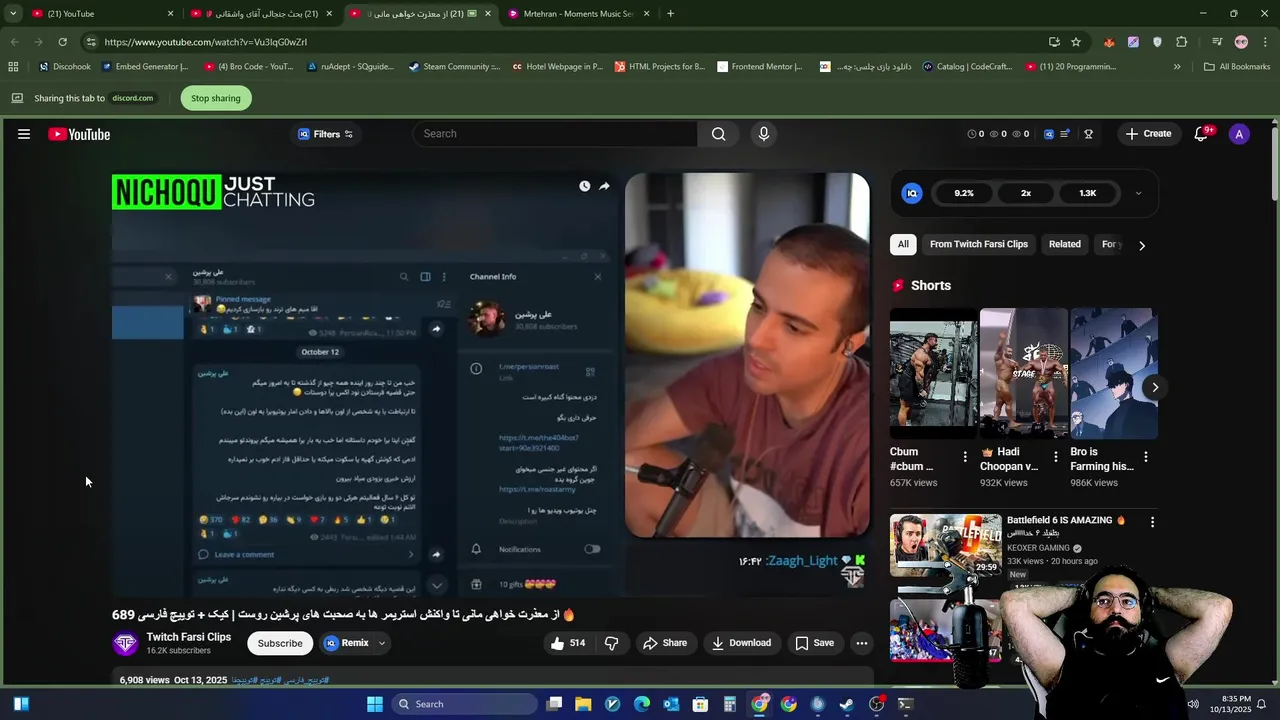
Task: Select the From Twitch Farsi Clips chip
Action: coord(978,244)
